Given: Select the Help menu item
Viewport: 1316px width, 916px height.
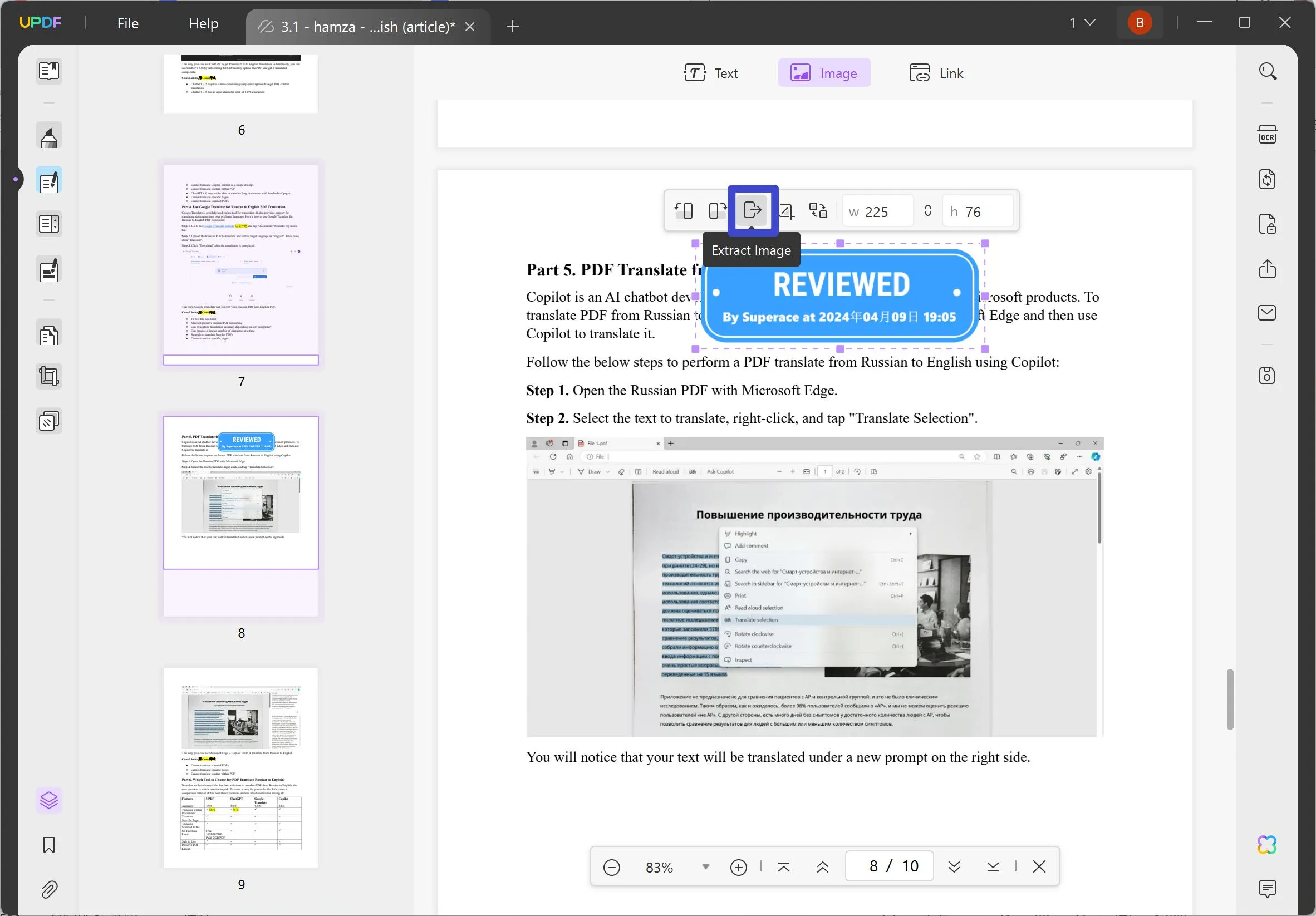Looking at the screenshot, I should (204, 22).
